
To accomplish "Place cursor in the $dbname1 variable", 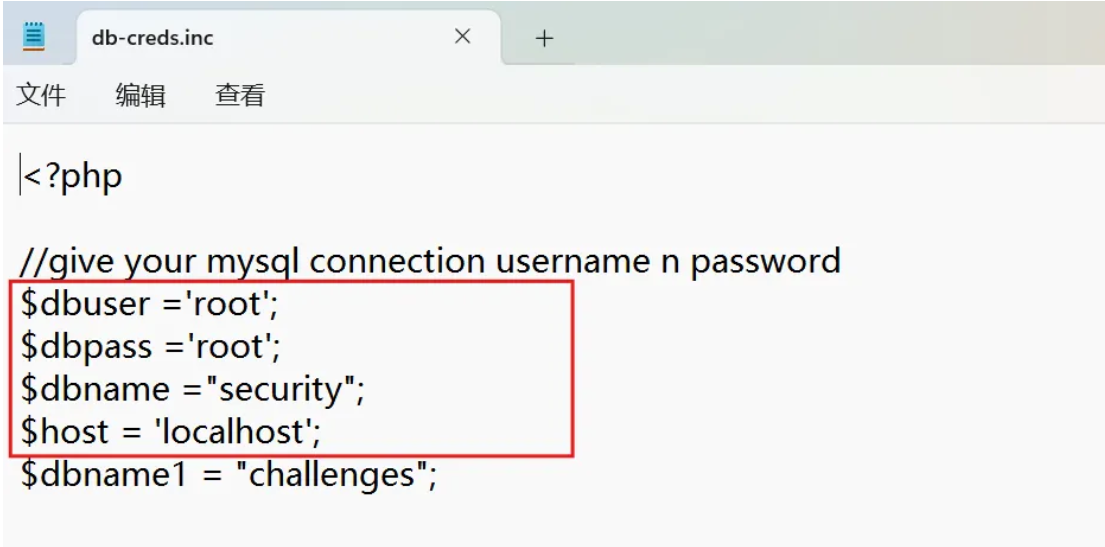I will pos(104,474).
